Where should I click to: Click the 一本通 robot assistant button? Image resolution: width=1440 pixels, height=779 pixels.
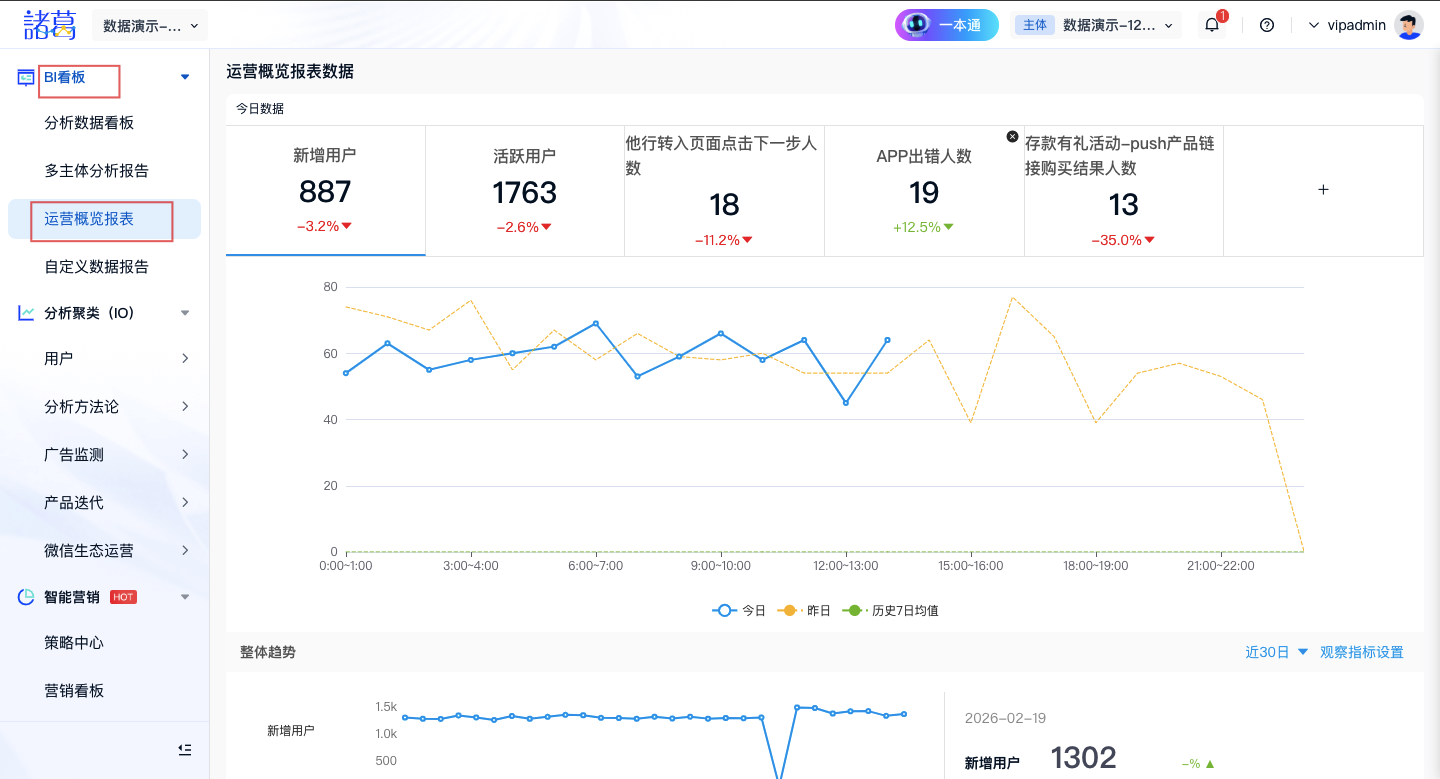pos(946,25)
